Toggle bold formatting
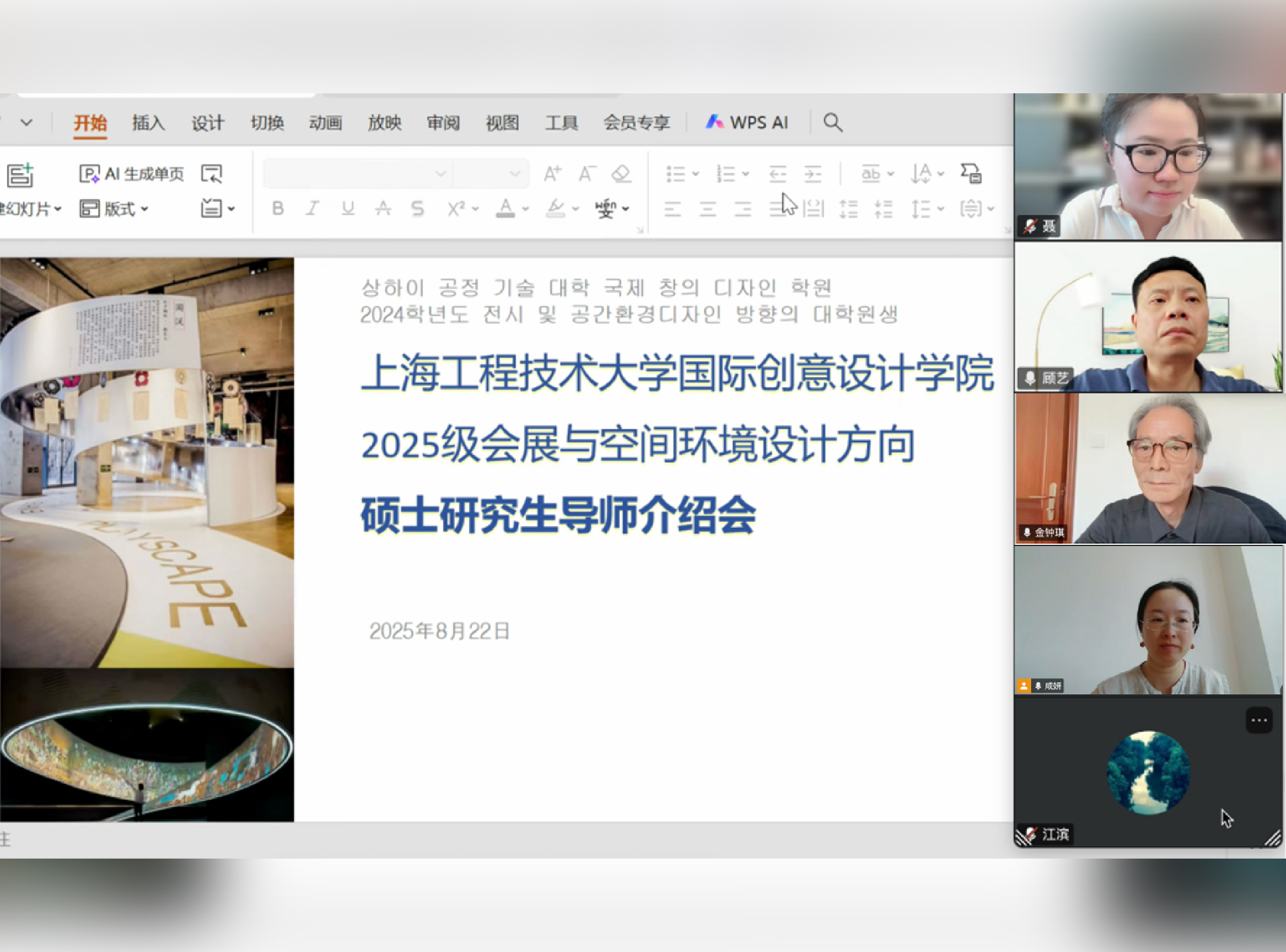Image resolution: width=1286 pixels, height=952 pixels. pos(278,209)
